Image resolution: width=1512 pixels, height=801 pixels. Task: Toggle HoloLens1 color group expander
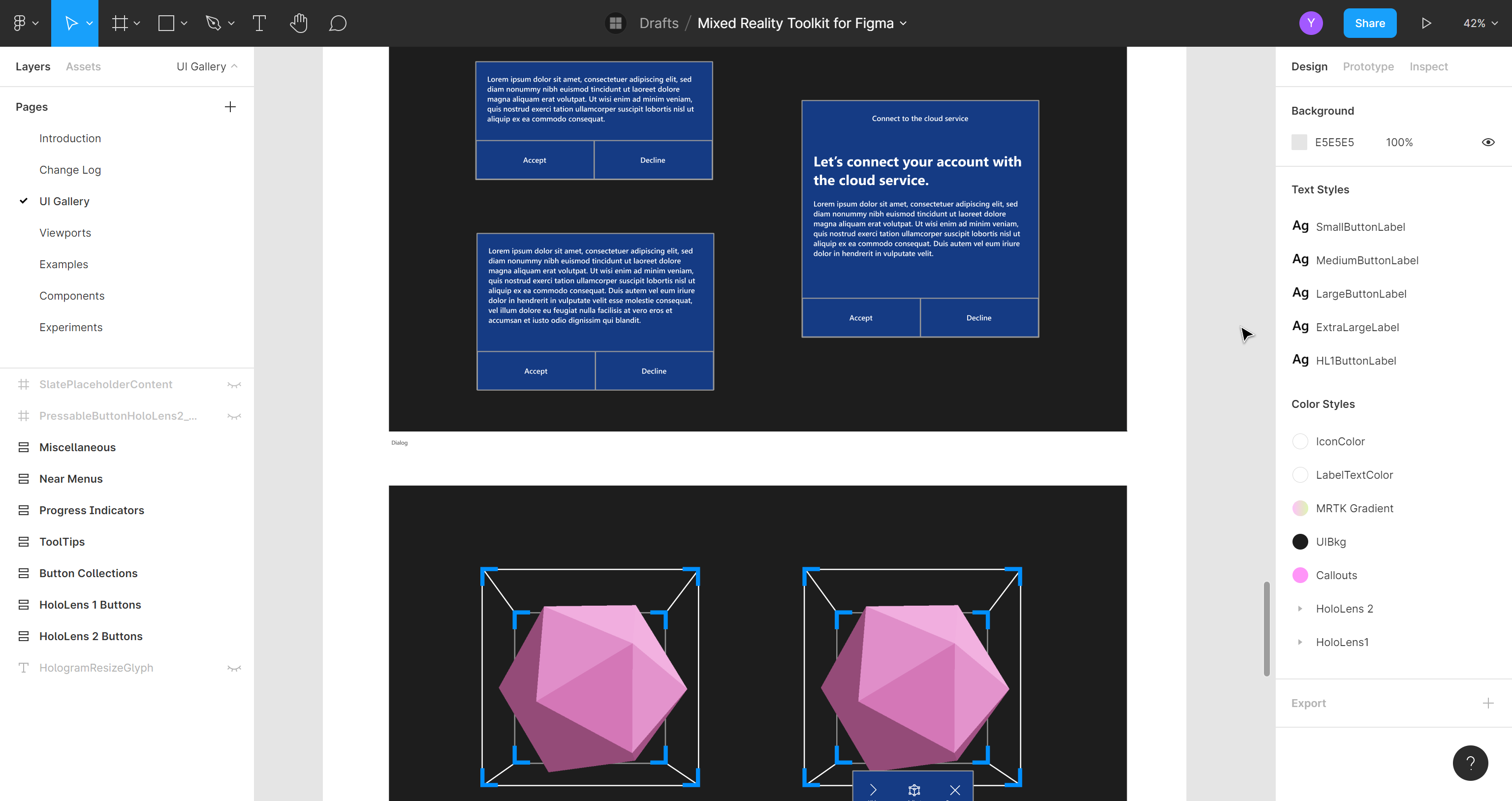[1300, 641]
